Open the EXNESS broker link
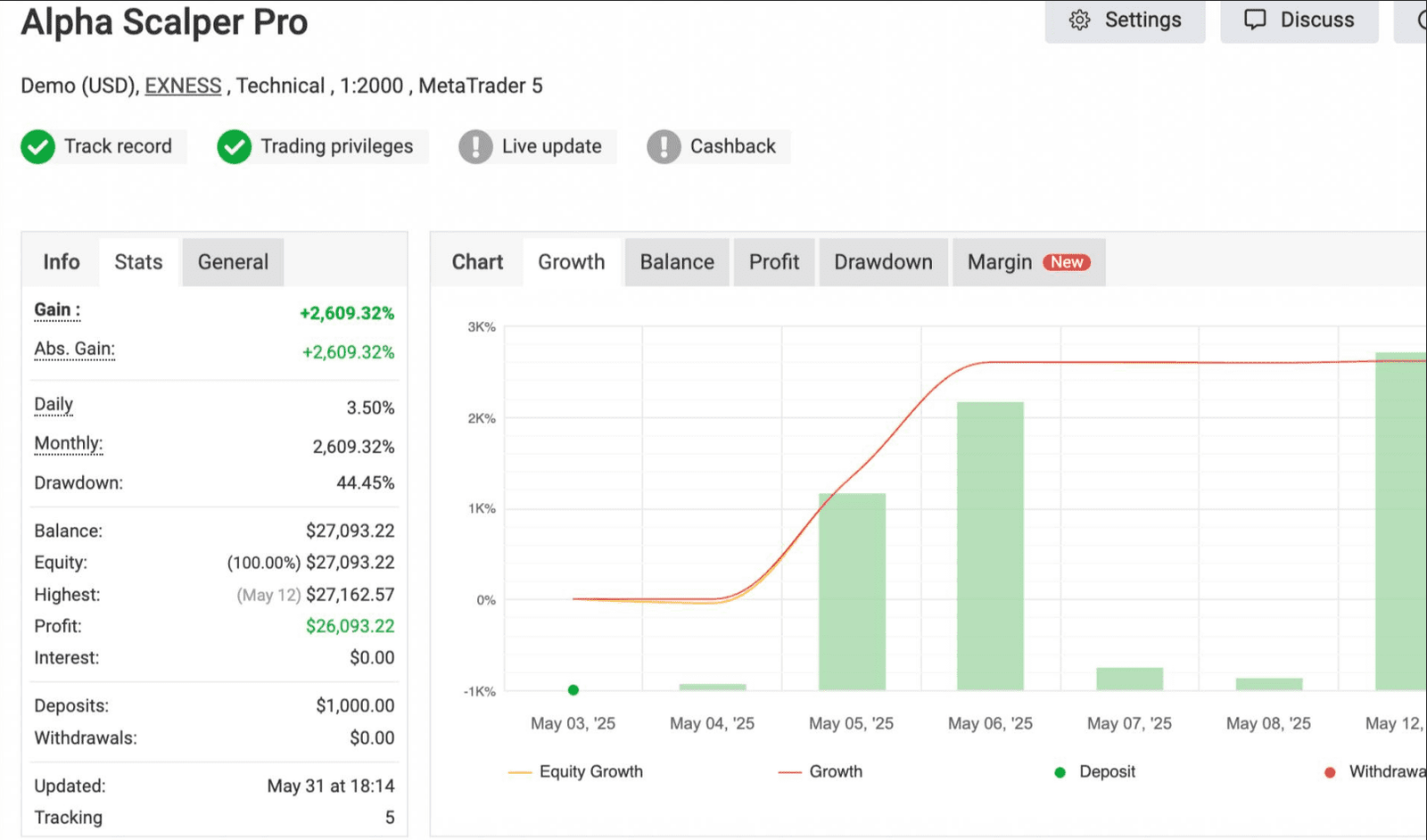1427x840 pixels. [x=183, y=86]
